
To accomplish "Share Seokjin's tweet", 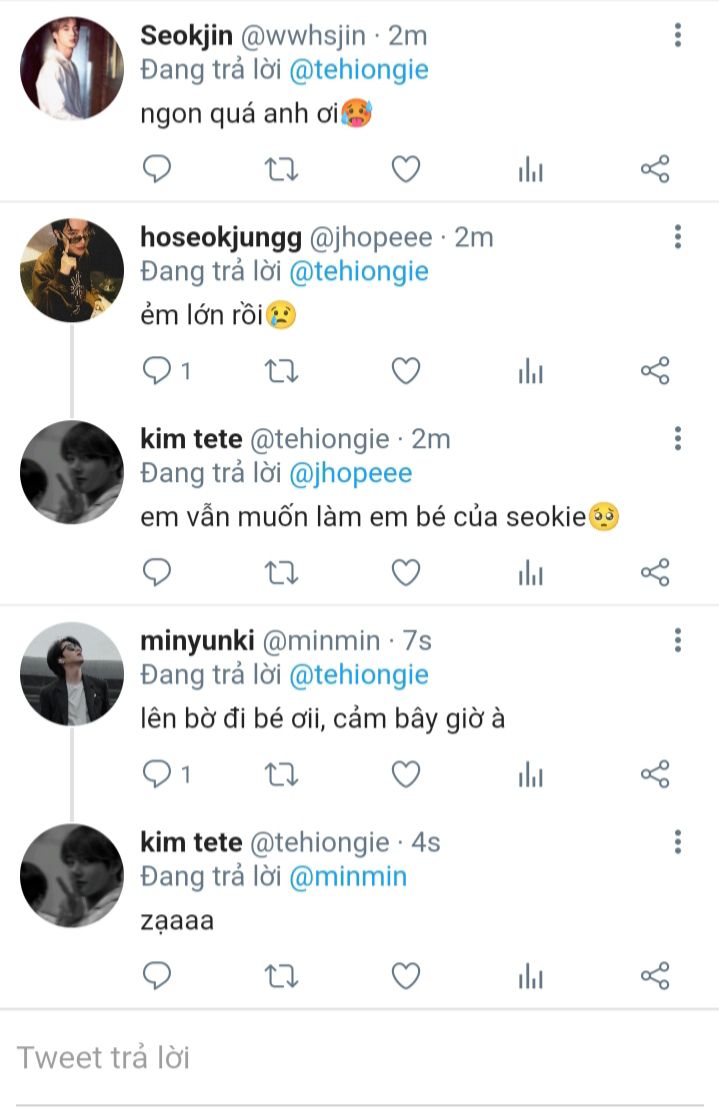I will tap(655, 169).
